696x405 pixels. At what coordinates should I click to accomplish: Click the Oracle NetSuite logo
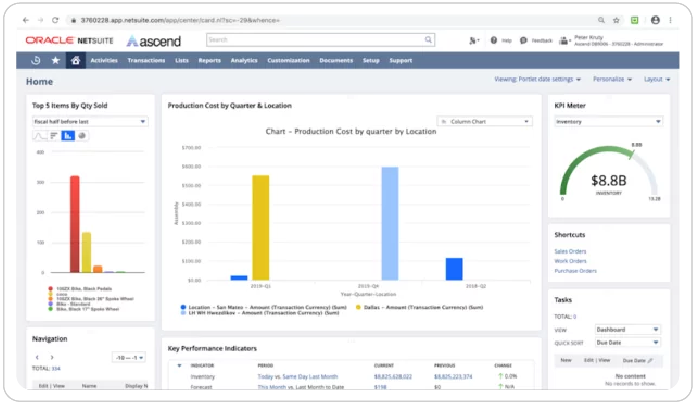(x=69, y=40)
